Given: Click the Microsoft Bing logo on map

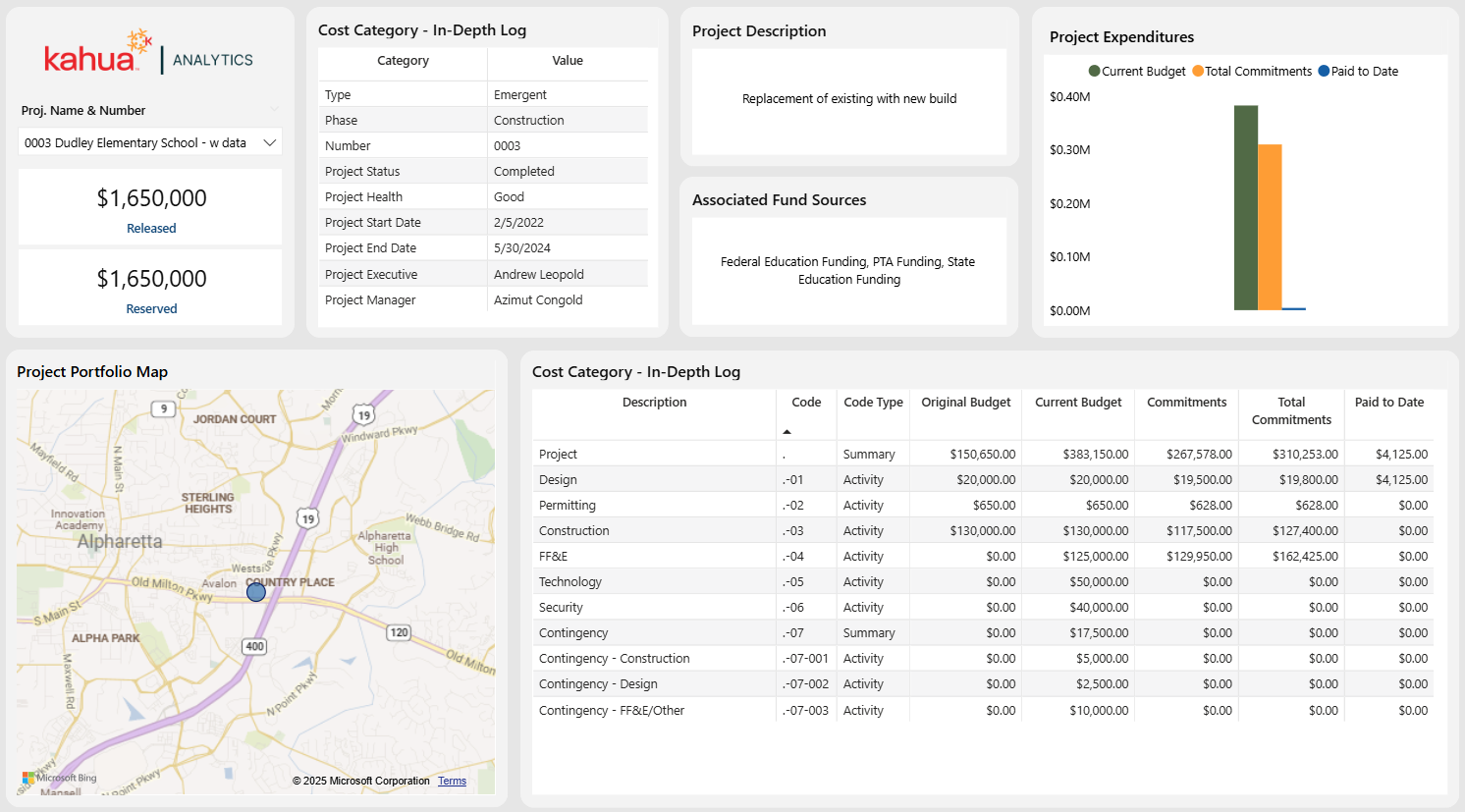Looking at the screenshot, I should (60, 778).
